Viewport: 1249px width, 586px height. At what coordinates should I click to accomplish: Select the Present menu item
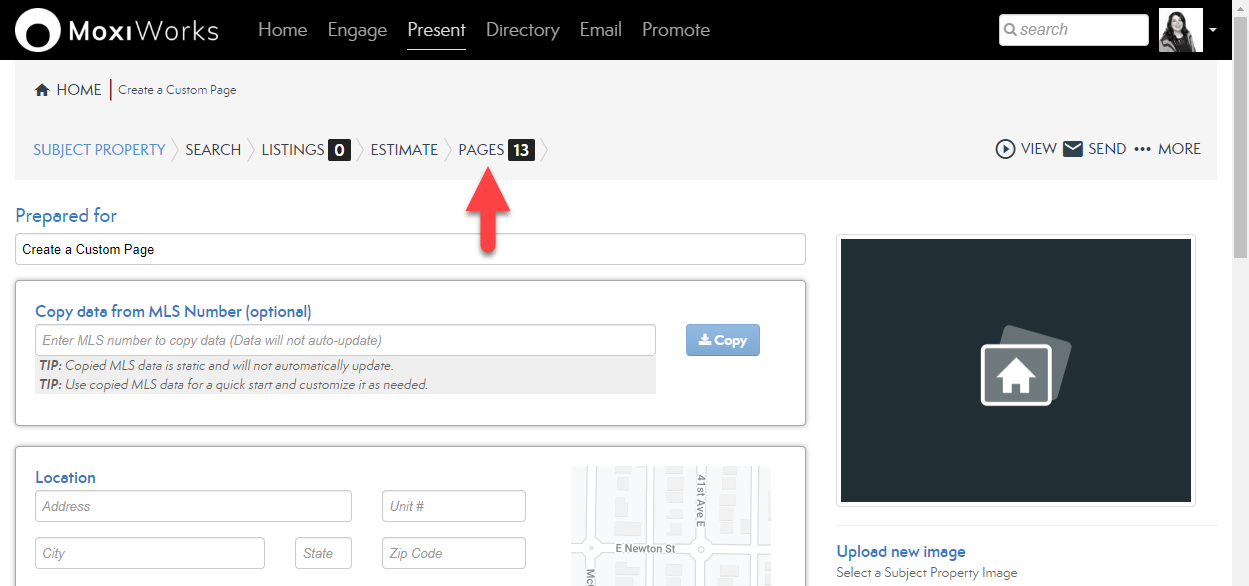pos(436,30)
